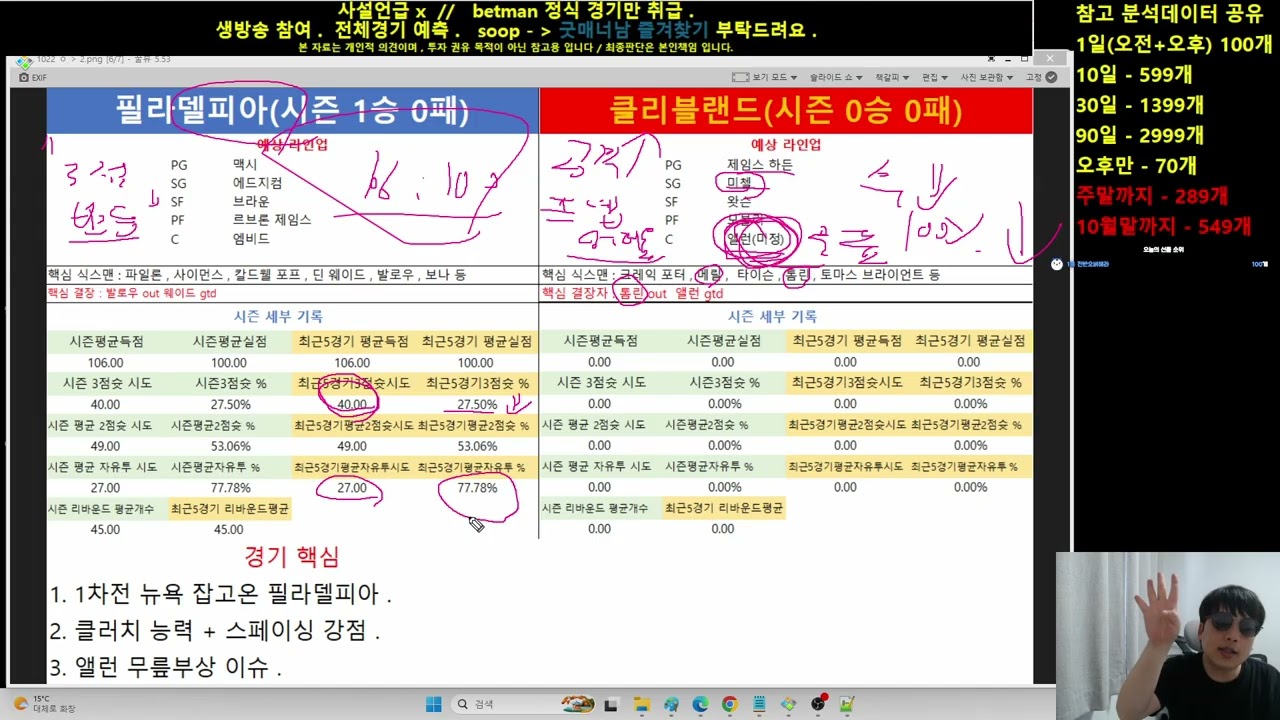Open the Notepad icon on the taskbar

(x=759, y=704)
